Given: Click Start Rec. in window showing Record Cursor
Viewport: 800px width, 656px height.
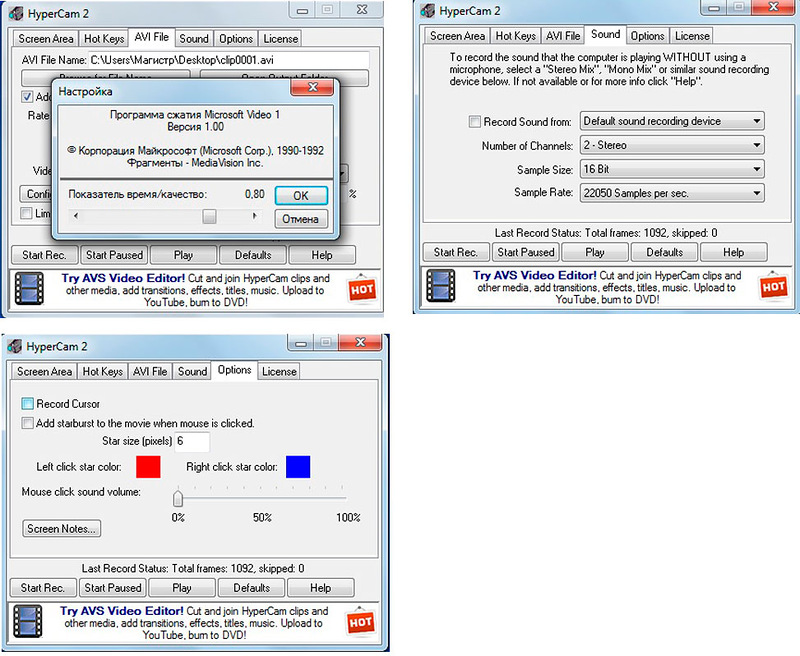Looking at the screenshot, I should tap(43, 588).
